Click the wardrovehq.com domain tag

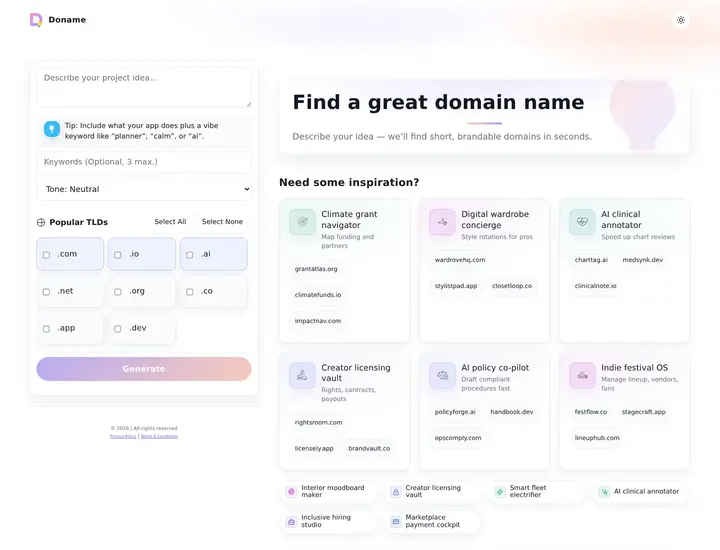(x=460, y=260)
